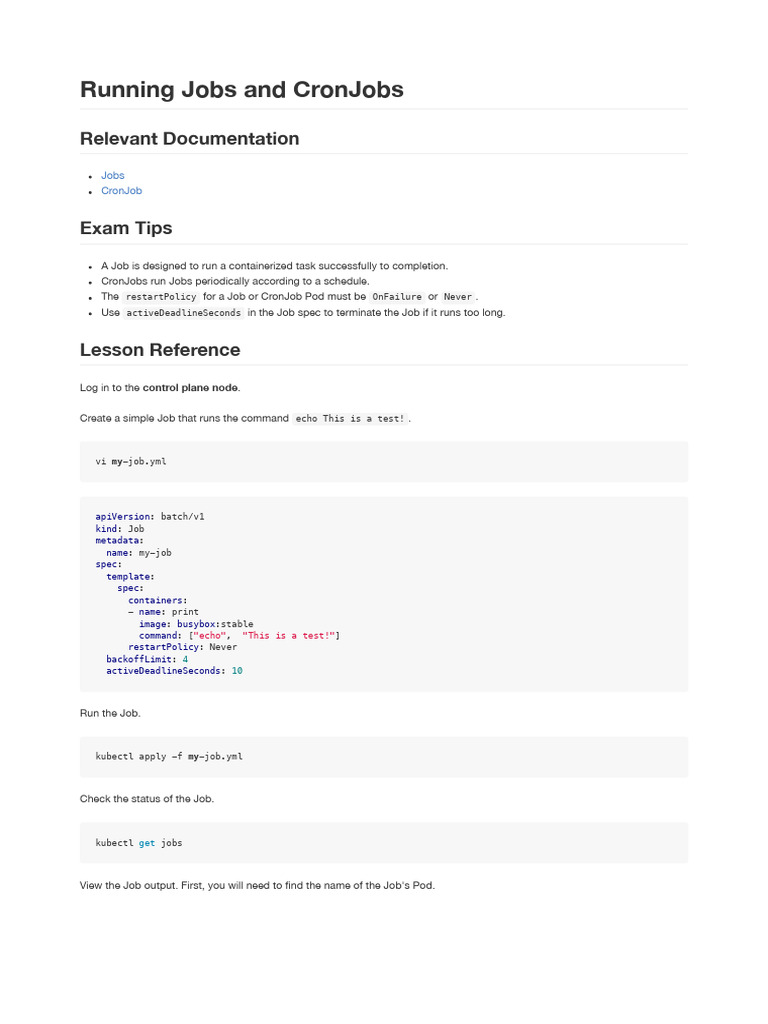The image size is (768, 1024).
Task: Click the 'echo This is a test!' inline code
Action: click(x=350, y=419)
